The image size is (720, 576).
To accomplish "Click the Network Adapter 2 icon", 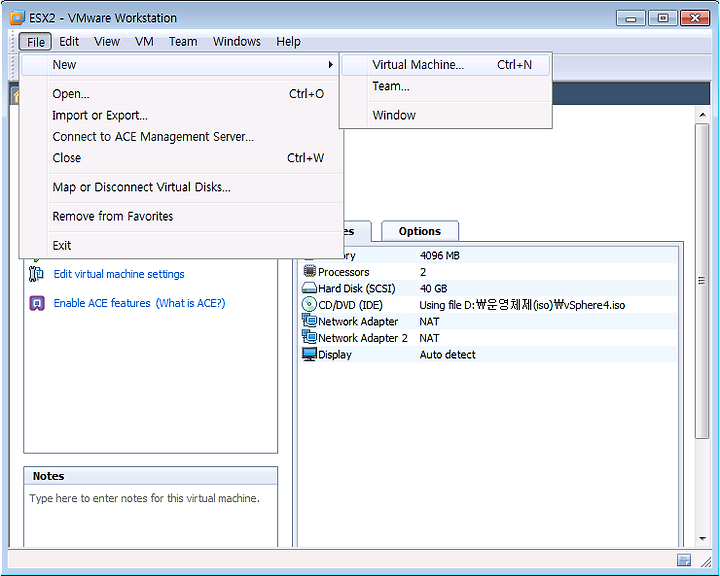I will click(309, 337).
